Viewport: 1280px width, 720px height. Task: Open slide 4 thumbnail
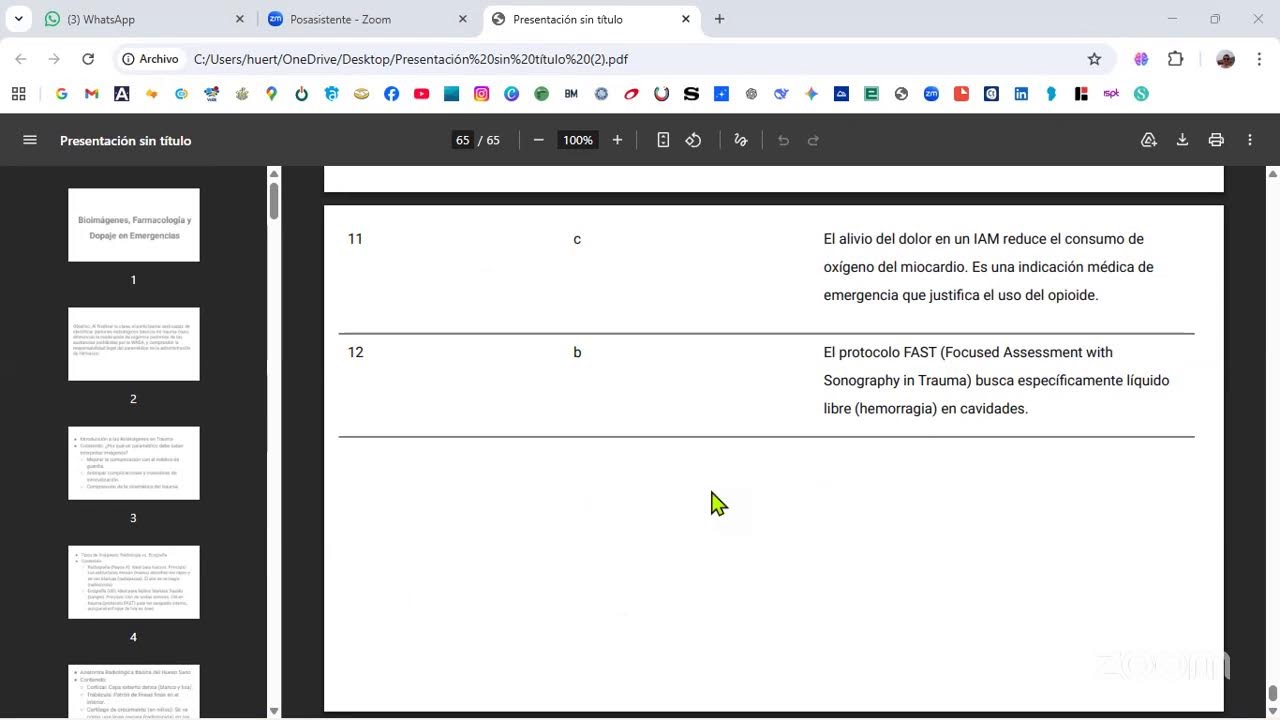pyautogui.click(x=134, y=582)
